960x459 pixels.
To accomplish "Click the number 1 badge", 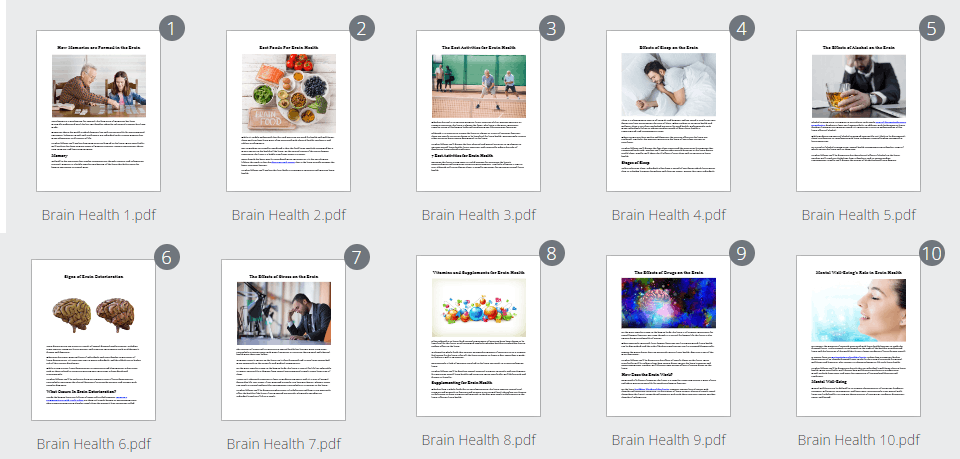I will [171, 29].
